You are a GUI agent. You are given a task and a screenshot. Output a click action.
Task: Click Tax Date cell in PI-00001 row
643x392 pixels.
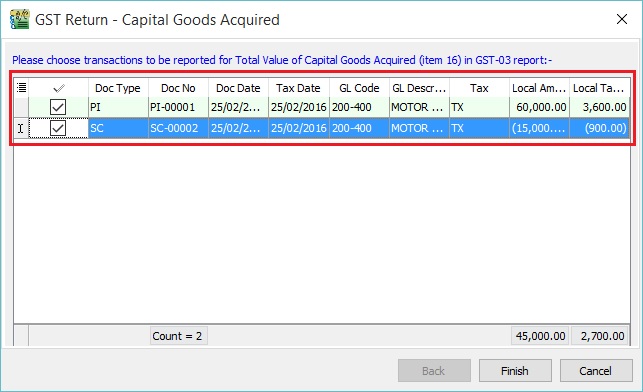point(298,107)
